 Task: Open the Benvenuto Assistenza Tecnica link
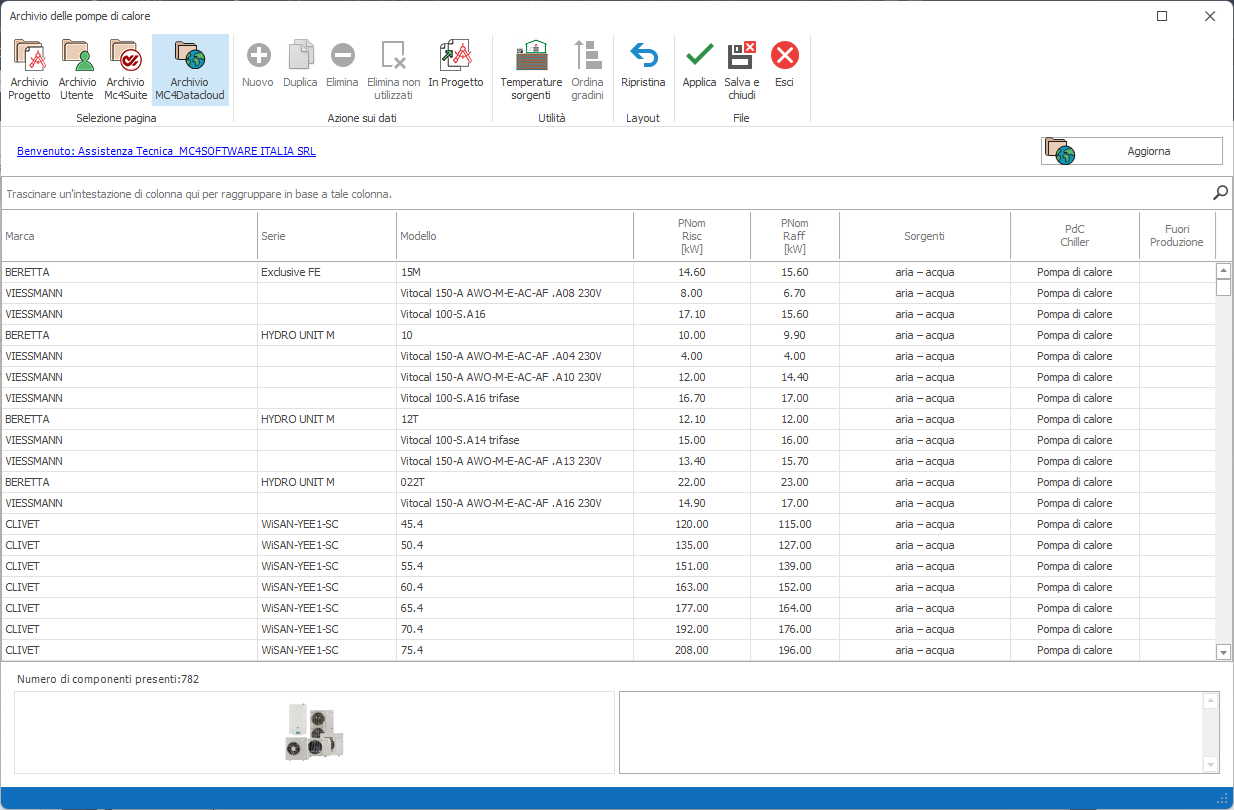[166, 152]
